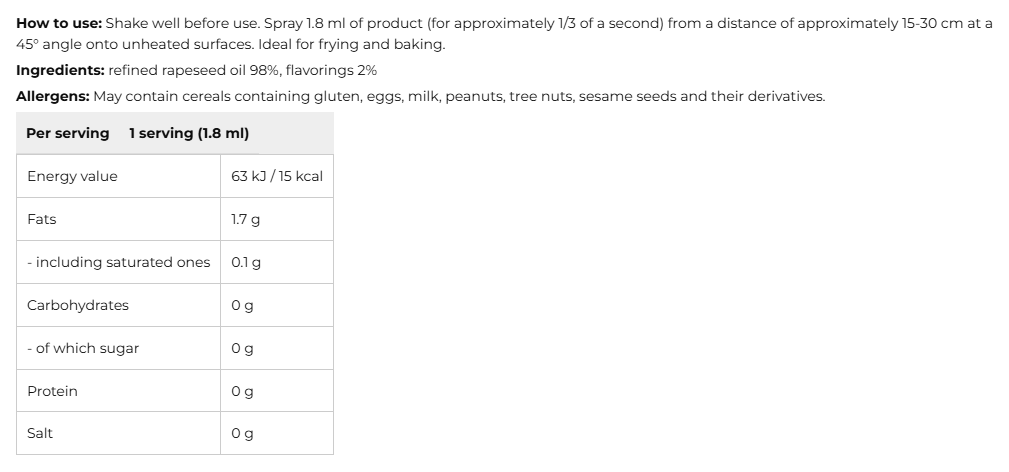Image resolution: width=1009 pixels, height=472 pixels.
Task: Click the 'Allergens:' bold label
Action: 53,97
